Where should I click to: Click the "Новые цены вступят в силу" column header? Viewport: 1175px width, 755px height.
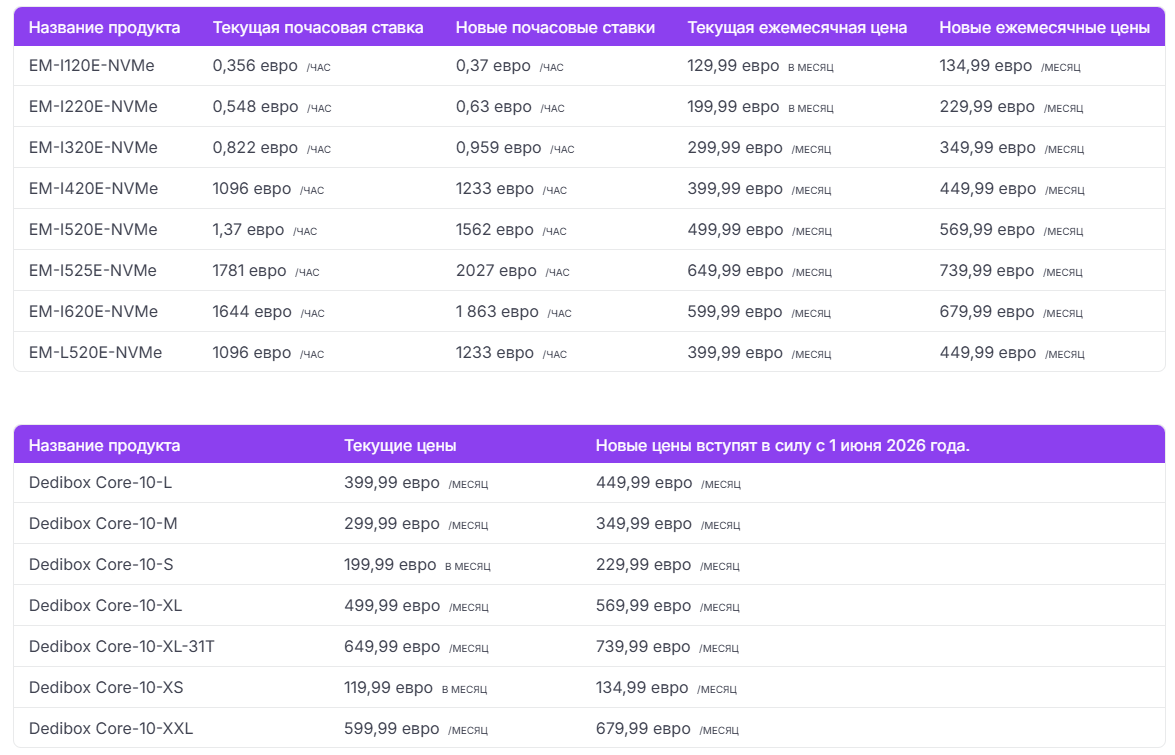pyautogui.click(x=782, y=445)
